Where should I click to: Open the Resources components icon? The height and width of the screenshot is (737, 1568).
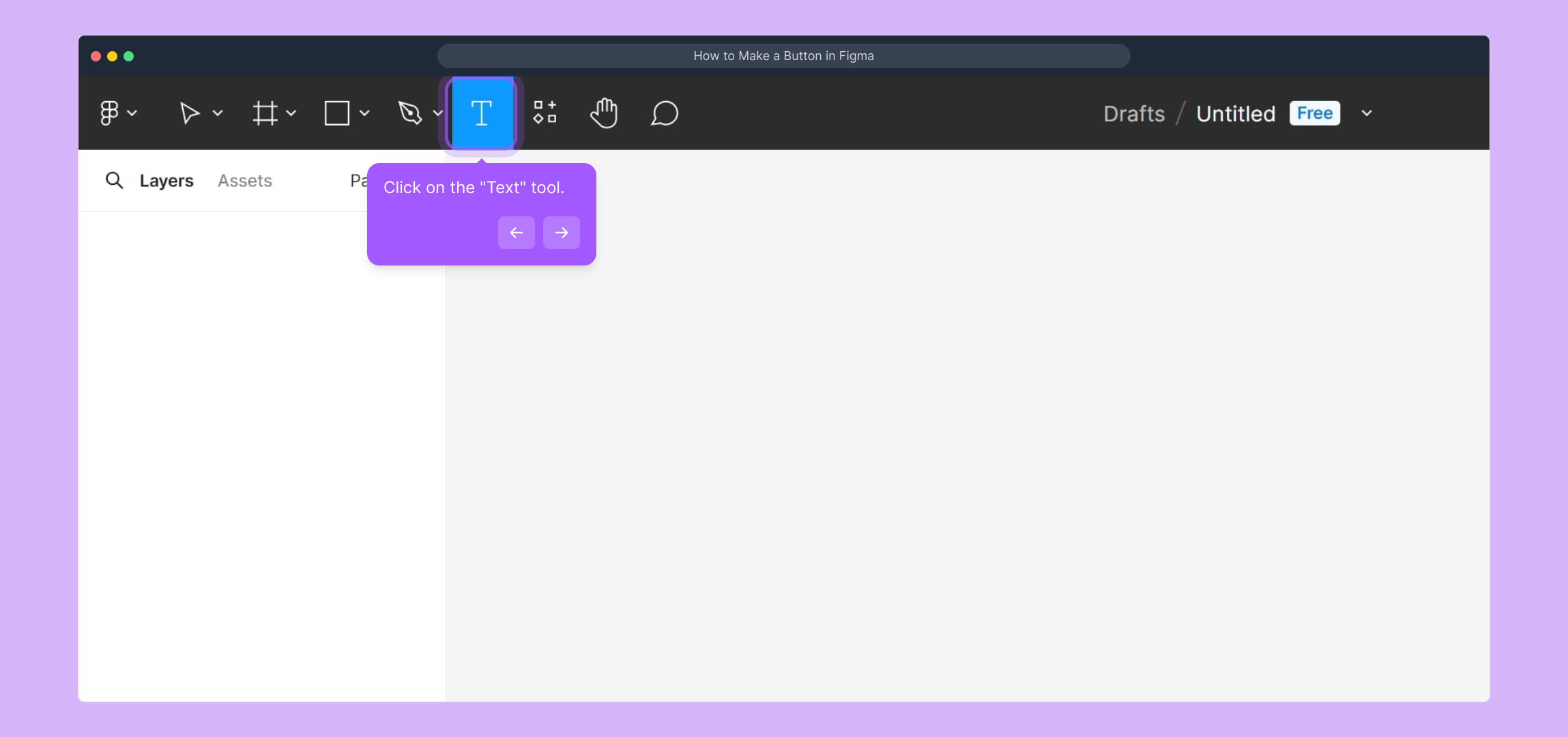[545, 113]
